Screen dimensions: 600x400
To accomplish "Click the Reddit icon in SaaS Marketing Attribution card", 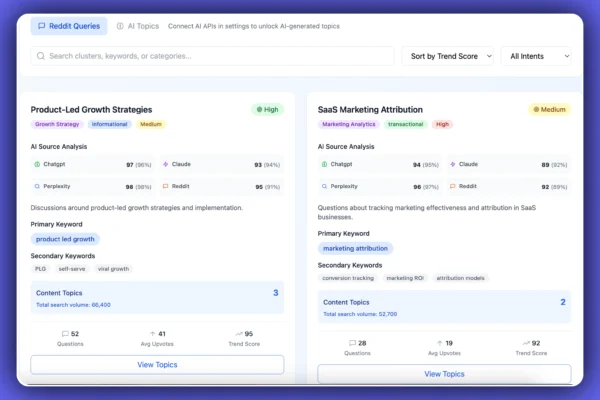I will coord(452,186).
